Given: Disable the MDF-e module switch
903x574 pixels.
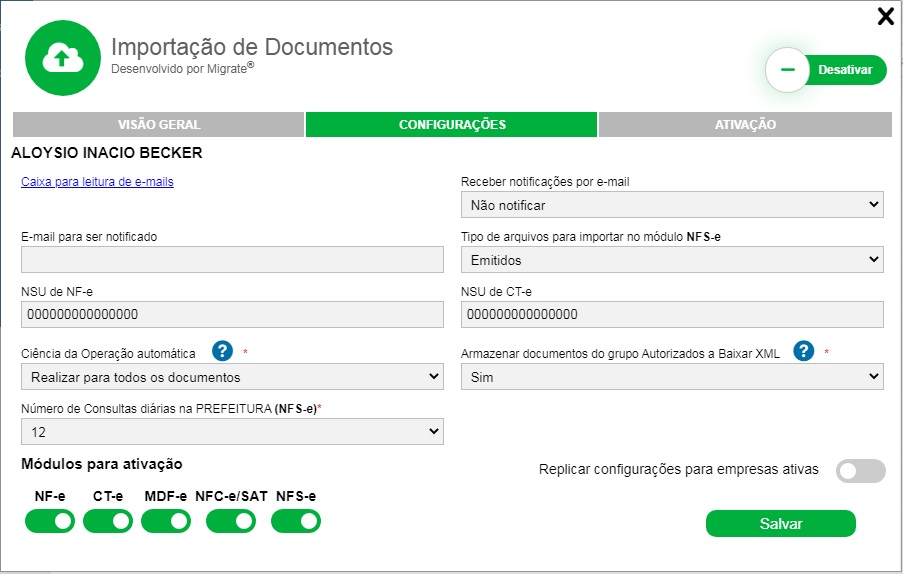Looking at the screenshot, I should (x=166, y=521).
